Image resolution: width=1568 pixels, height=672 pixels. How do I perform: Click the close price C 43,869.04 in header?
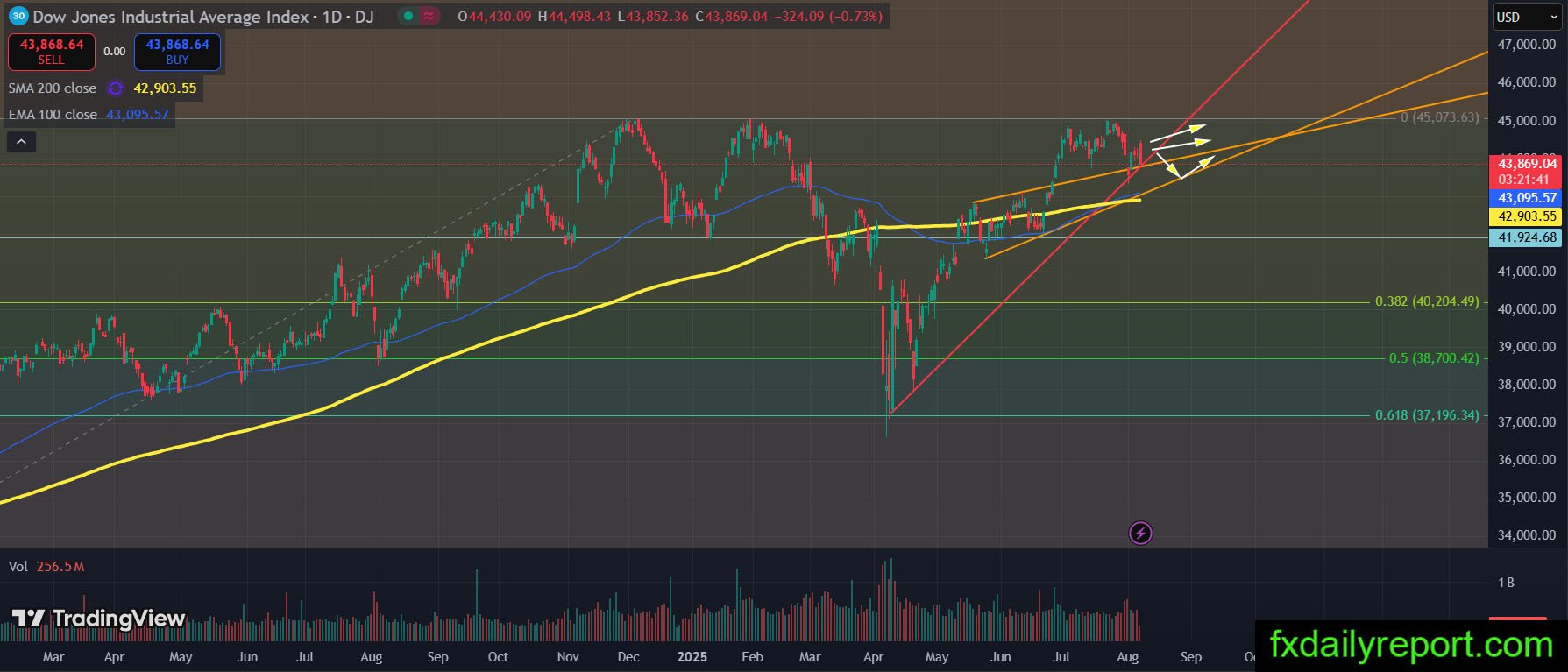pos(731,17)
